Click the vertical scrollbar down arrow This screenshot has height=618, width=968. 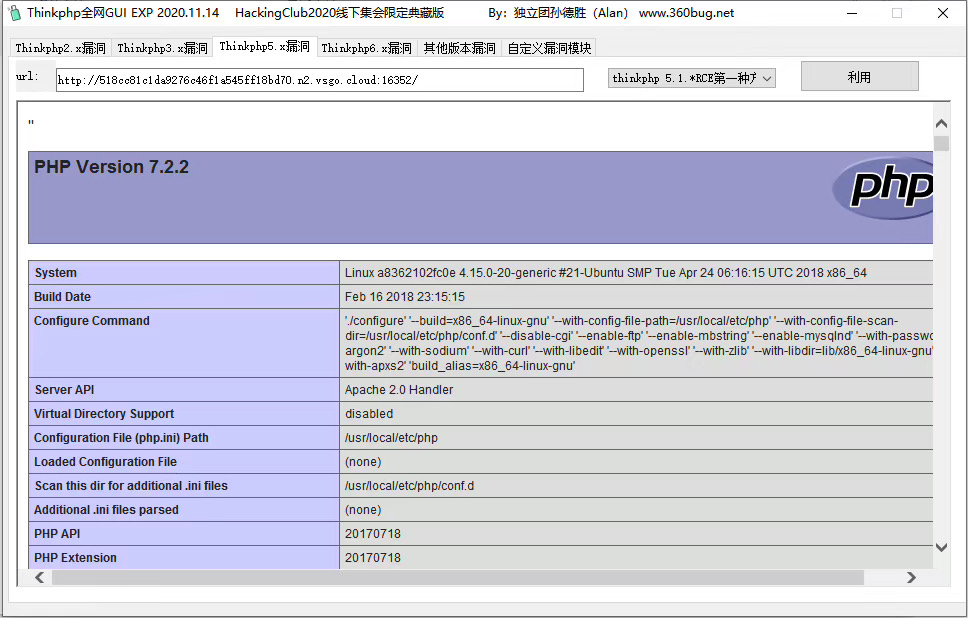coord(941,547)
